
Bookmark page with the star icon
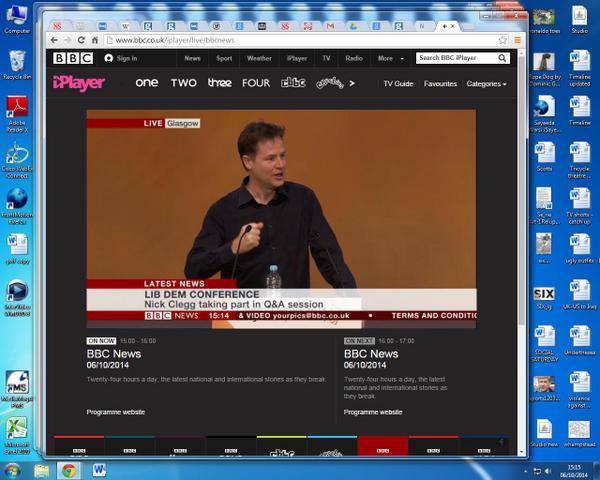point(502,40)
